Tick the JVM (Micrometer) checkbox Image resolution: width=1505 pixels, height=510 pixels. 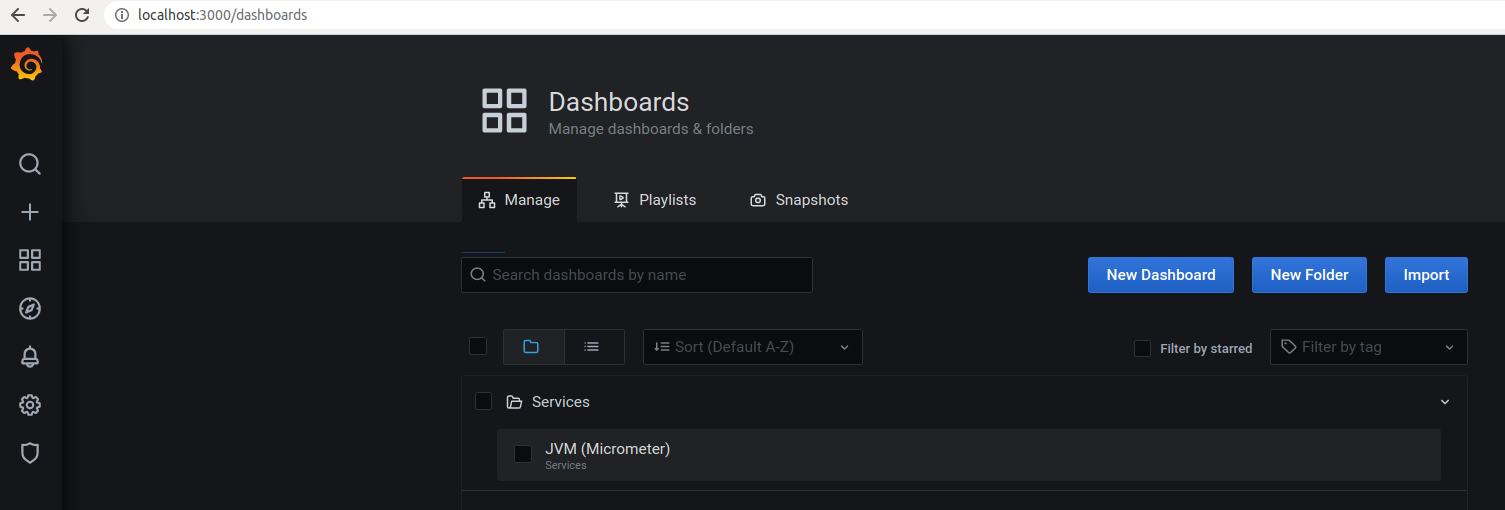[x=523, y=454]
